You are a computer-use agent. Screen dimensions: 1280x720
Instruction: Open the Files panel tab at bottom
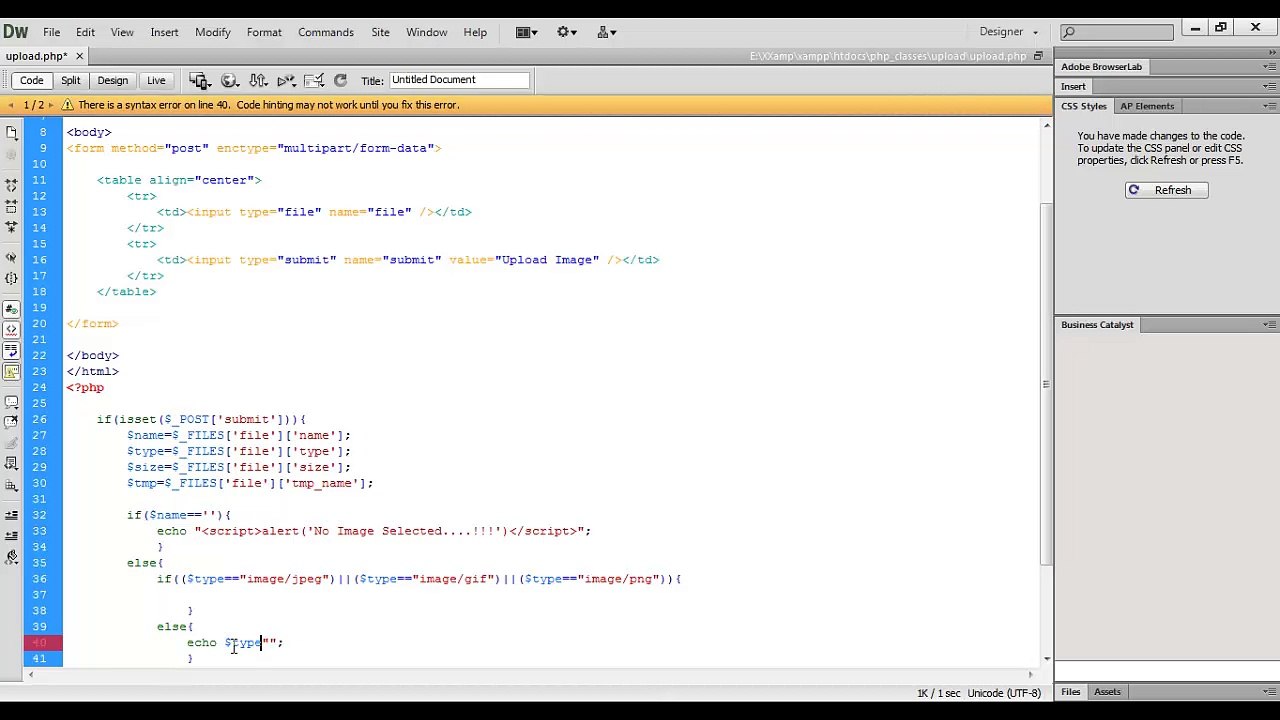click(1070, 692)
